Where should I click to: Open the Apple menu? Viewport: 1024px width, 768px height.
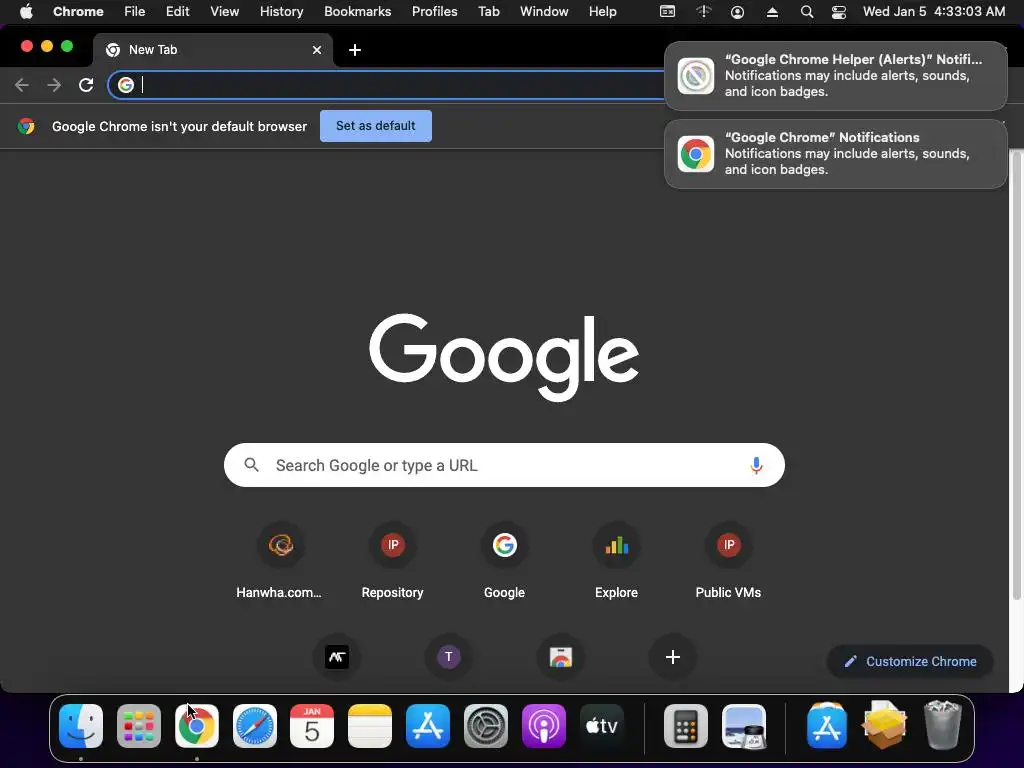26,12
